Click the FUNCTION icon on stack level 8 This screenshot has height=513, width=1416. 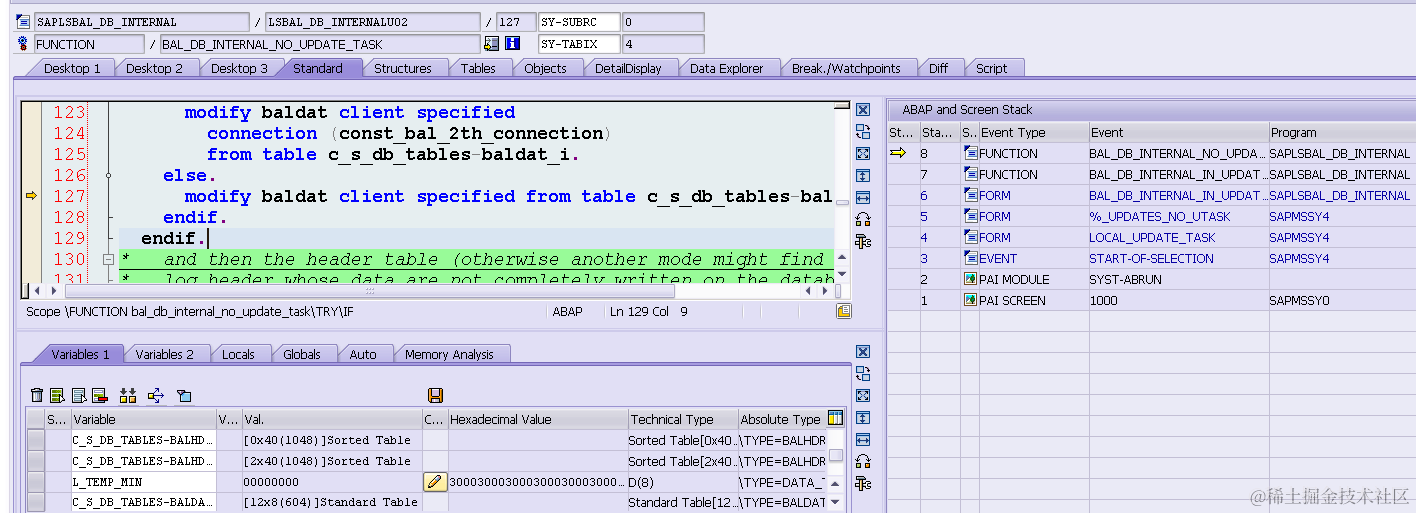[x=970, y=153]
